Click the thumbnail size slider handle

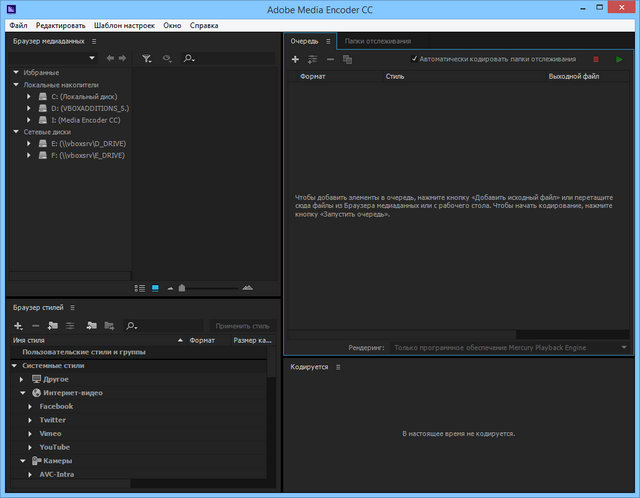(x=182, y=288)
